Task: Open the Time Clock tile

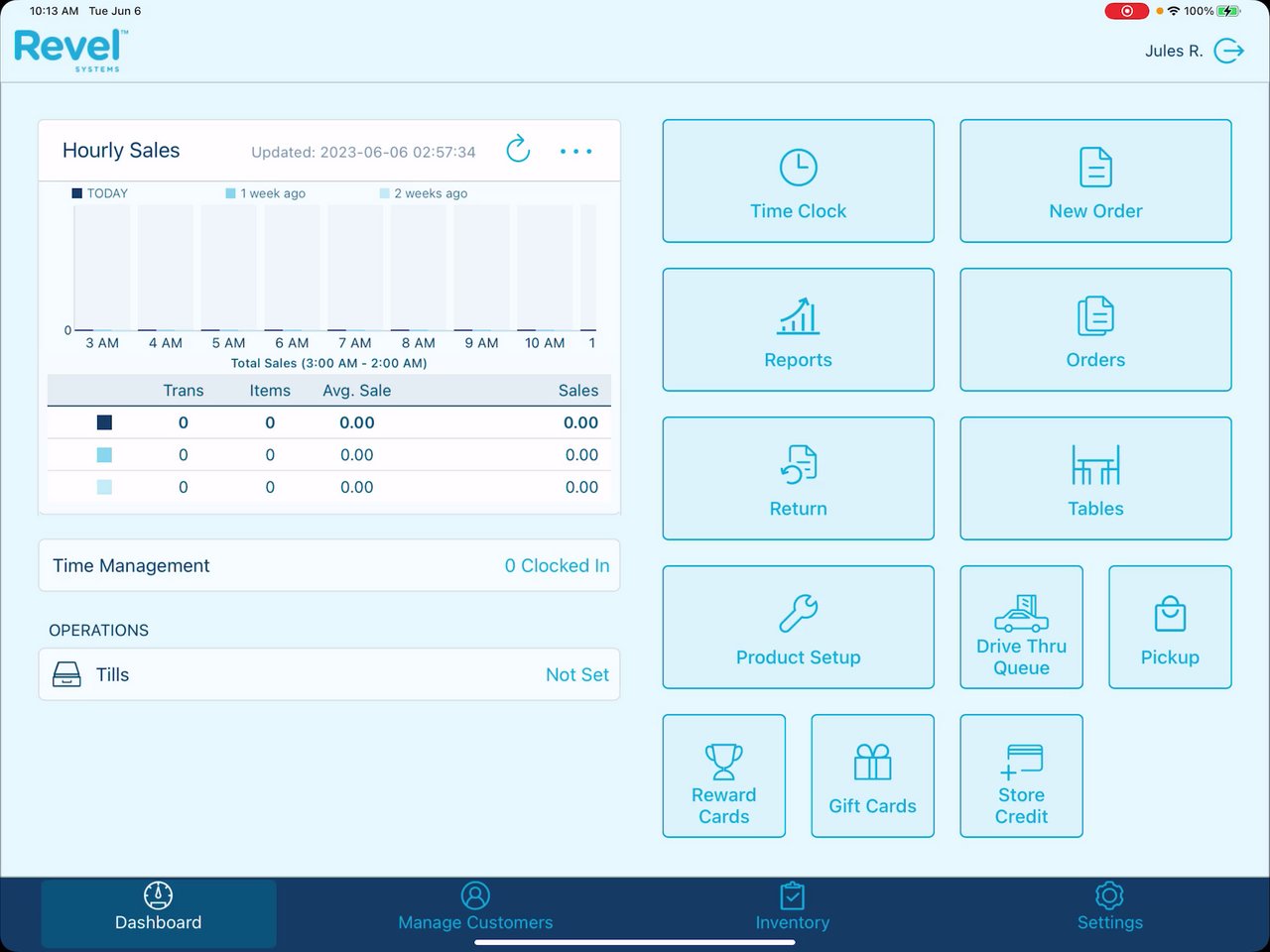Action: [x=799, y=181]
